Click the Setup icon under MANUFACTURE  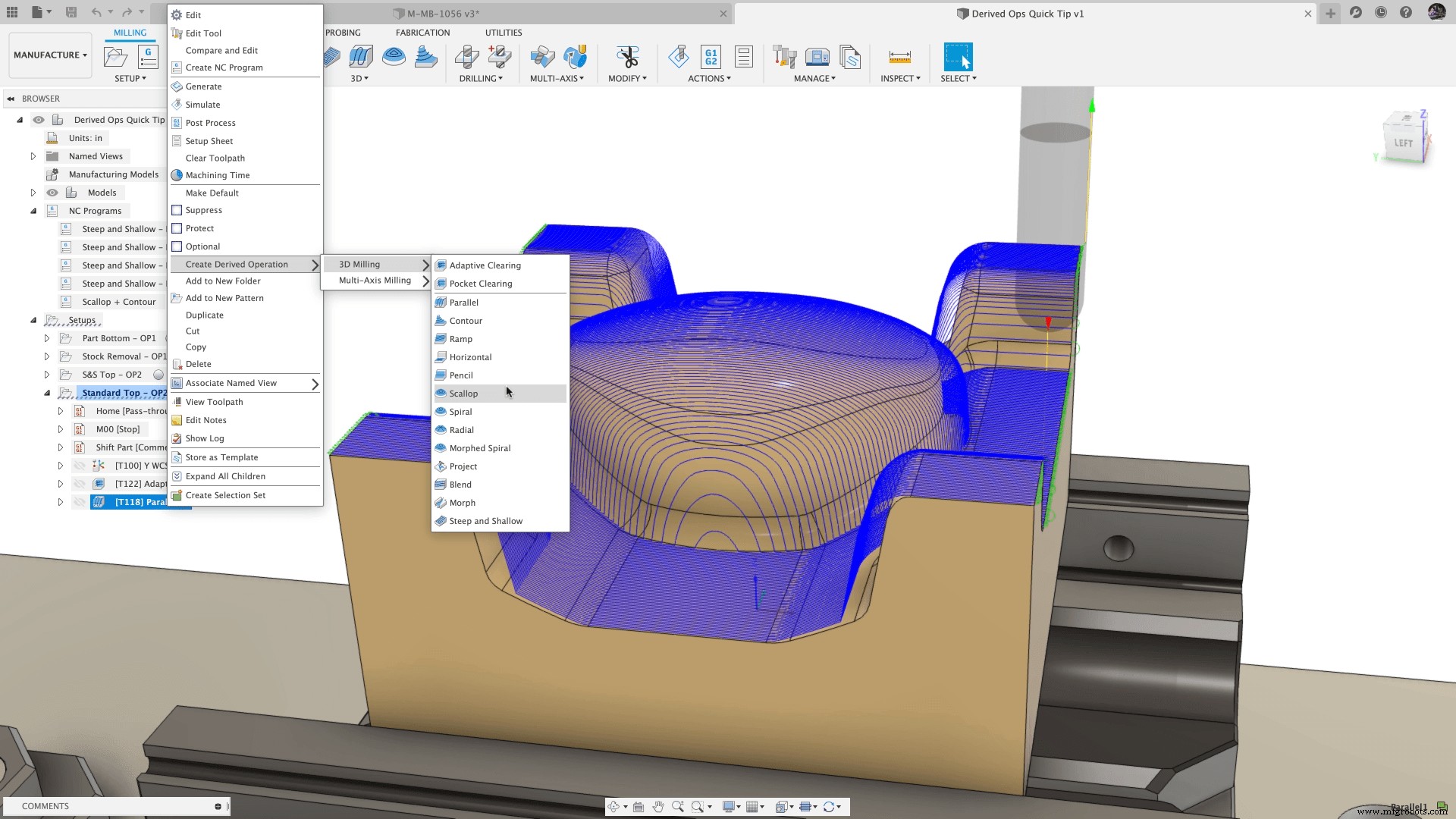(x=115, y=57)
